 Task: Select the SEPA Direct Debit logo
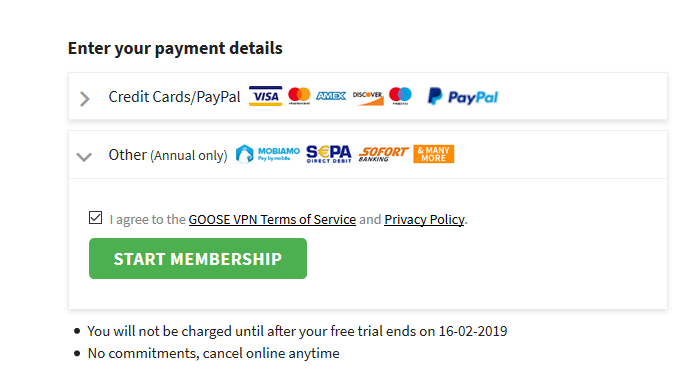pos(329,154)
